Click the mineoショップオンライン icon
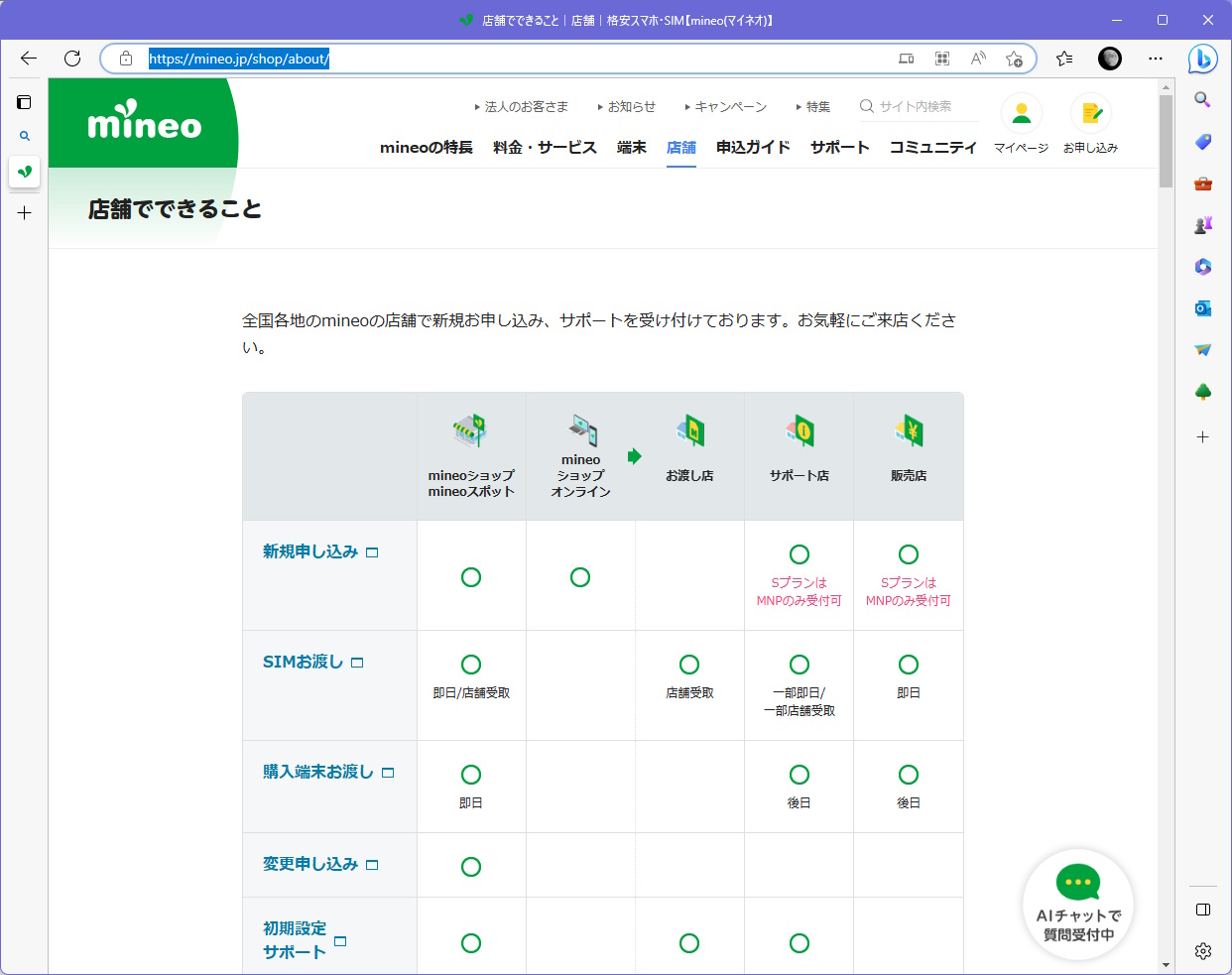This screenshot has width=1232, height=975. [x=583, y=430]
